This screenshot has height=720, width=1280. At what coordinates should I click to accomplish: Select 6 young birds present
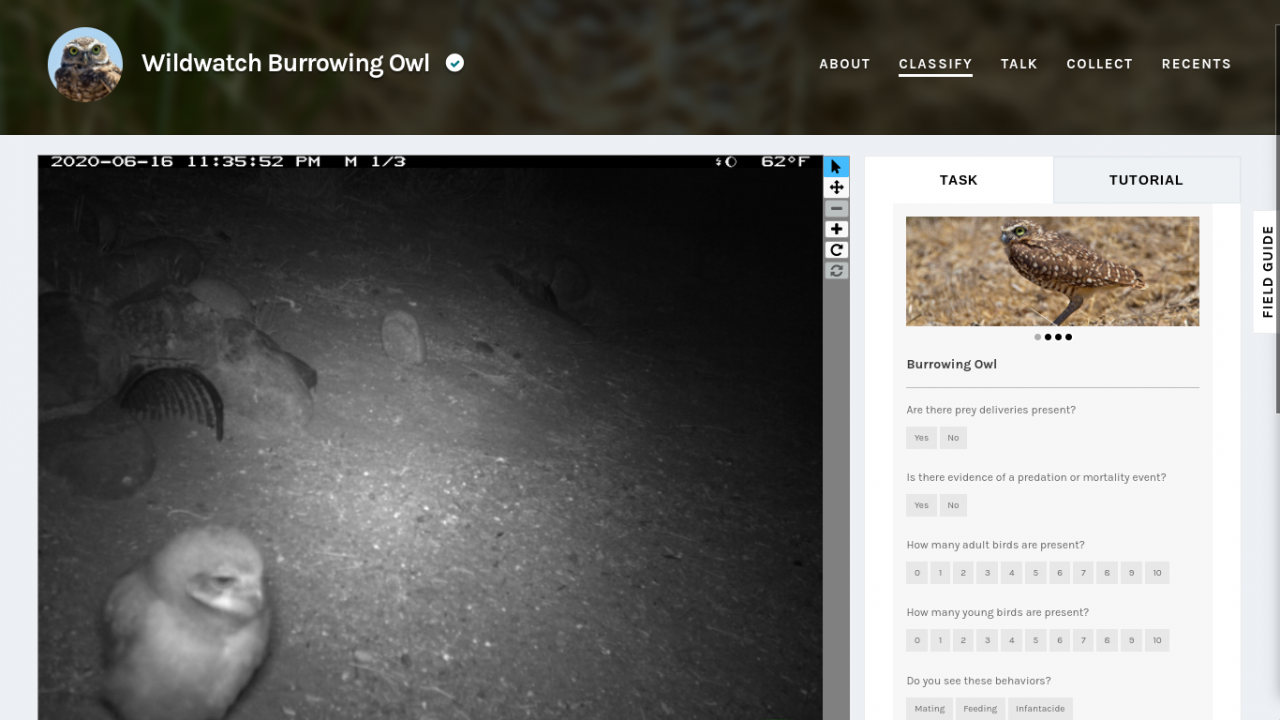[1059, 640]
